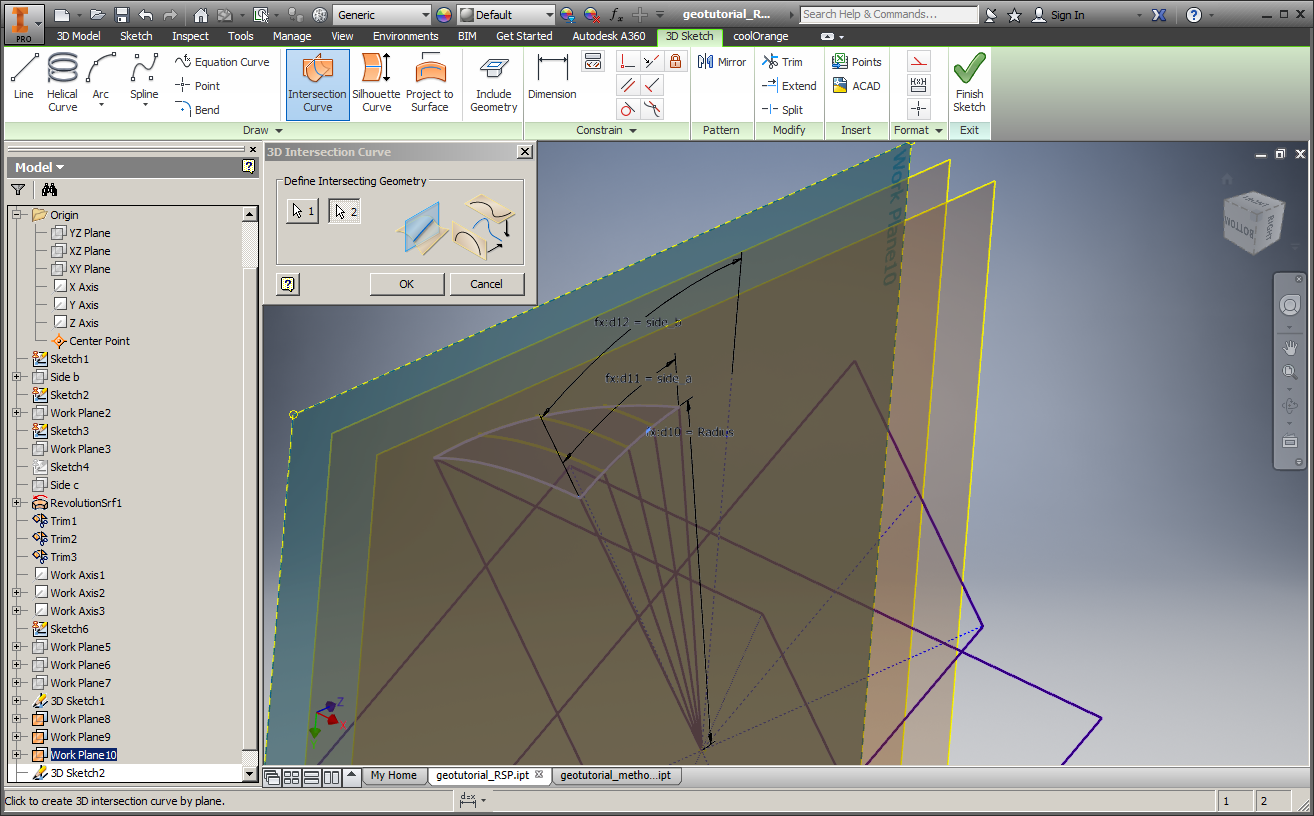Use the Trim tool
This screenshot has width=1314, height=816.
[782, 62]
